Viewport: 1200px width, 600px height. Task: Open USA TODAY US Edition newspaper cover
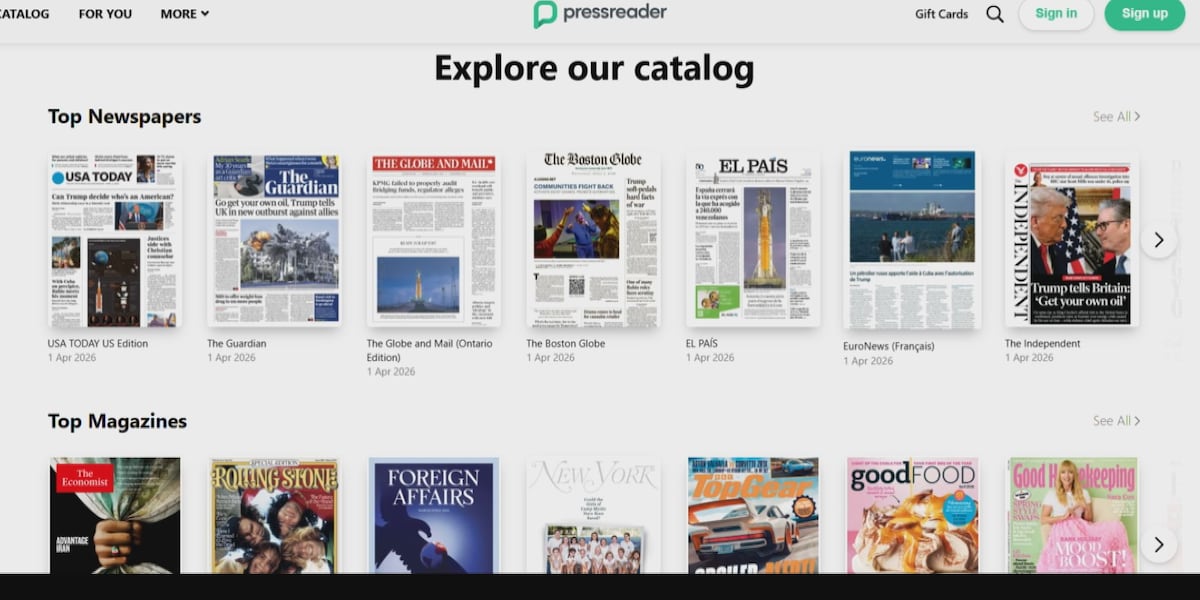coord(115,240)
